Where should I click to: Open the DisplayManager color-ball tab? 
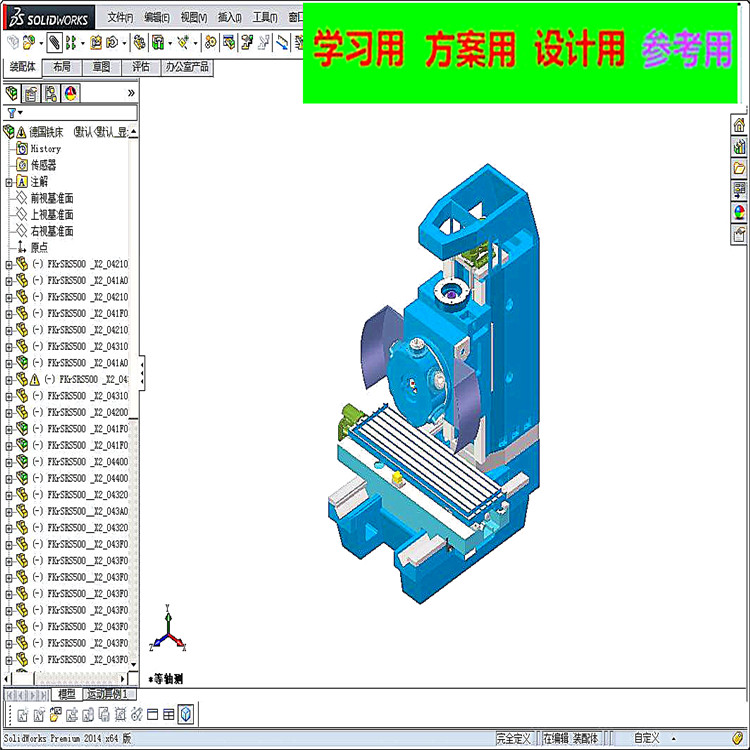point(71,93)
